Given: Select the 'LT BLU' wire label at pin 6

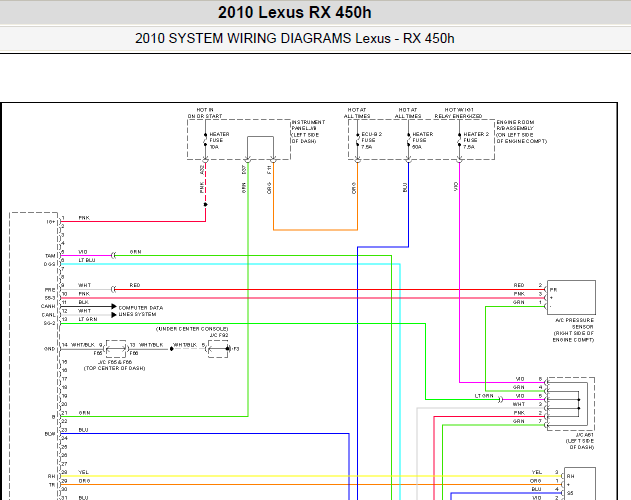Looking at the screenshot, I should coord(87,260).
